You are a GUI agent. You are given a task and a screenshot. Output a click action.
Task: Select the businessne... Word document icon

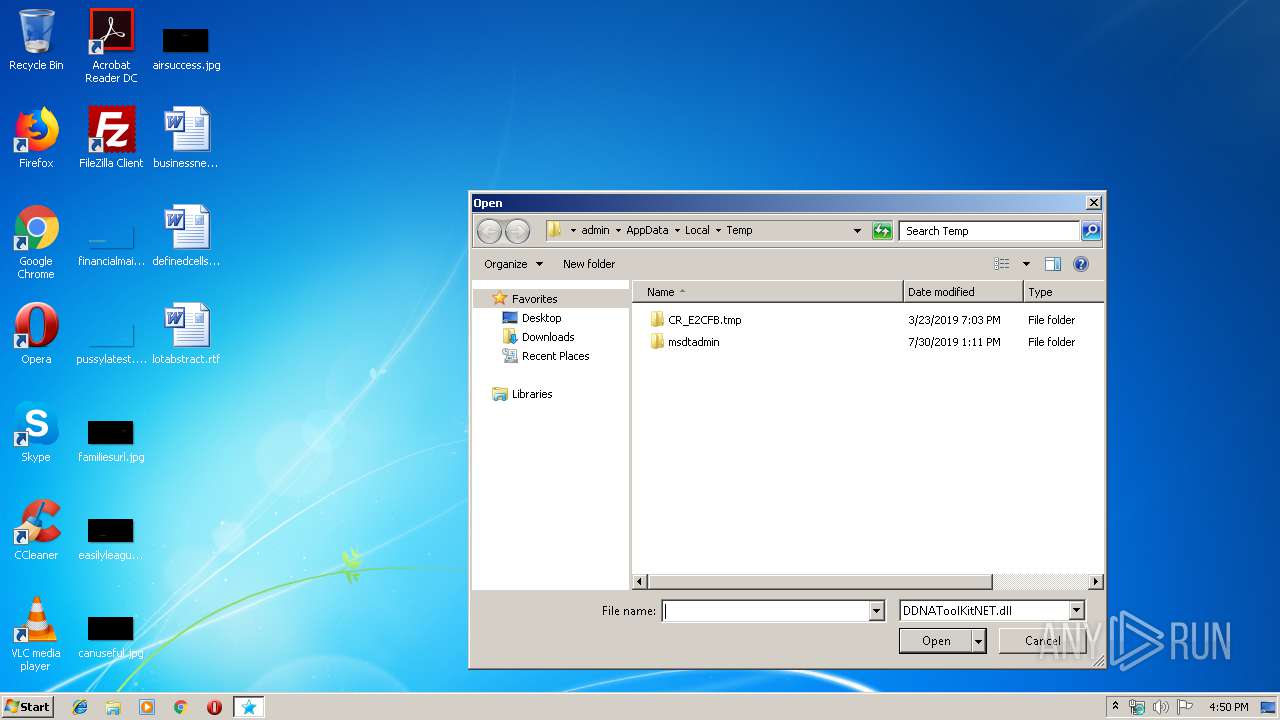pos(186,138)
